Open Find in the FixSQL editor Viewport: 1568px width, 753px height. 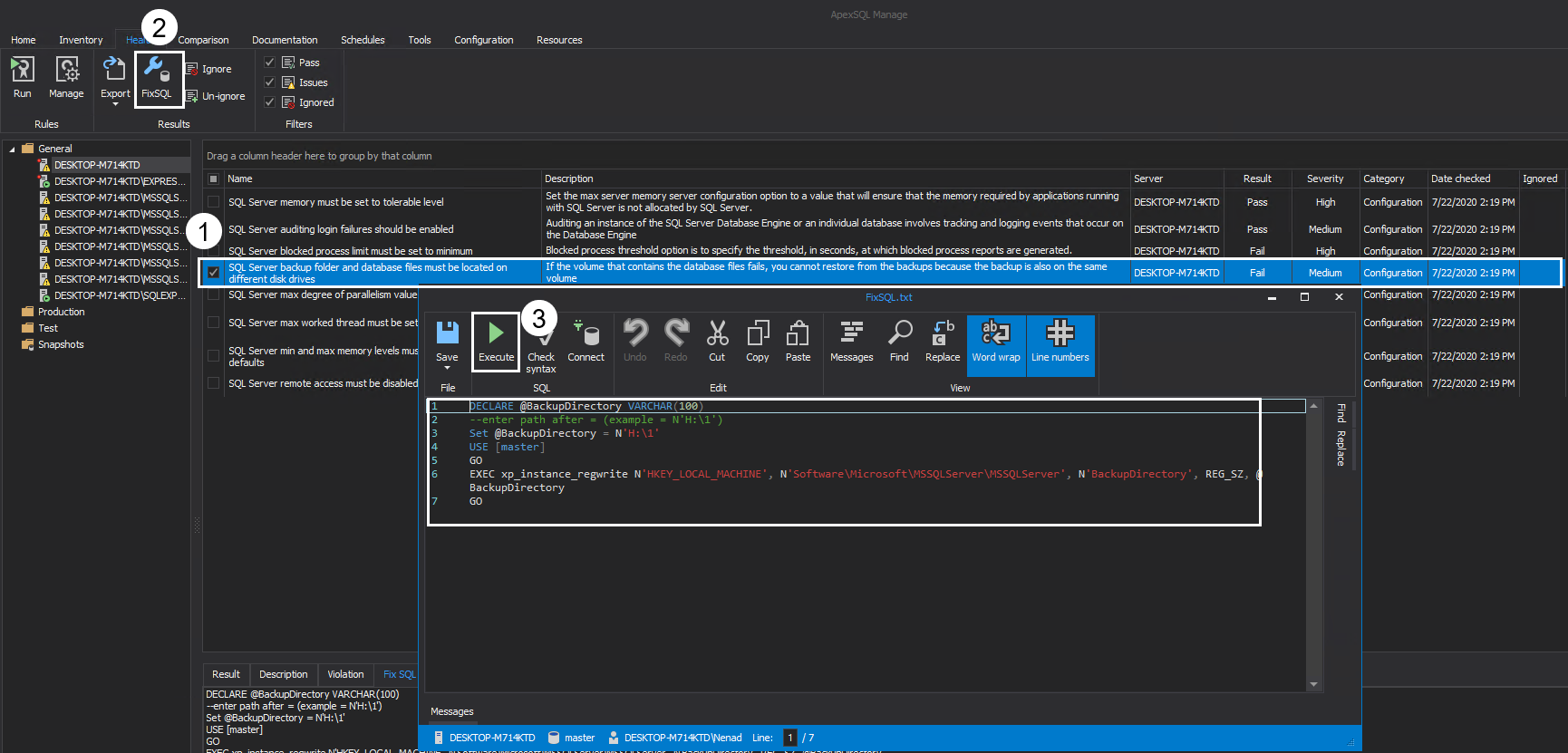pos(899,342)
